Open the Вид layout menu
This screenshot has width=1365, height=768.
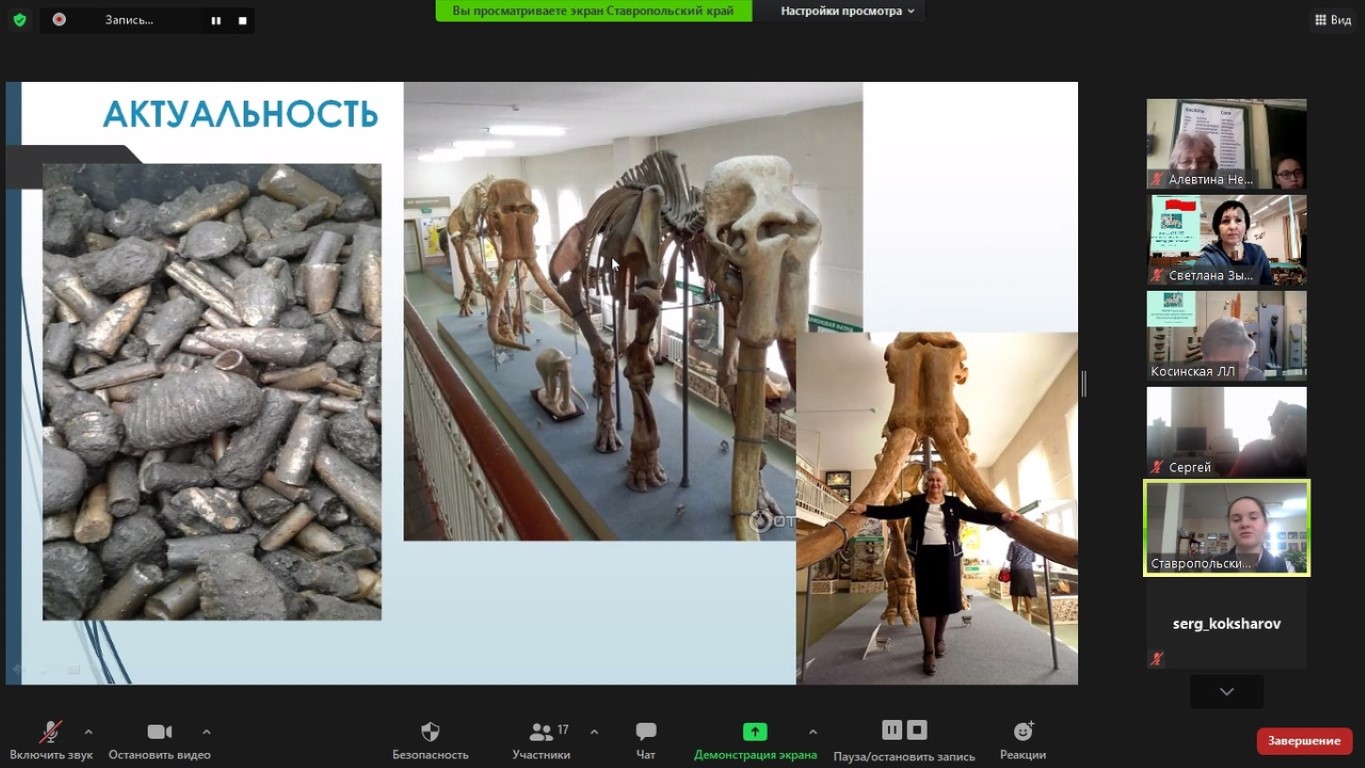pyautogui.click(x=1331, y=20)
